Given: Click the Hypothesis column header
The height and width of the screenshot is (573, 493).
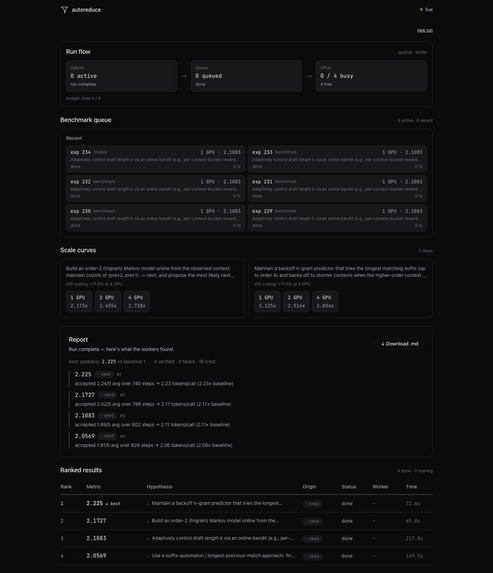Looking at the screenshot, I should point(159,487).
